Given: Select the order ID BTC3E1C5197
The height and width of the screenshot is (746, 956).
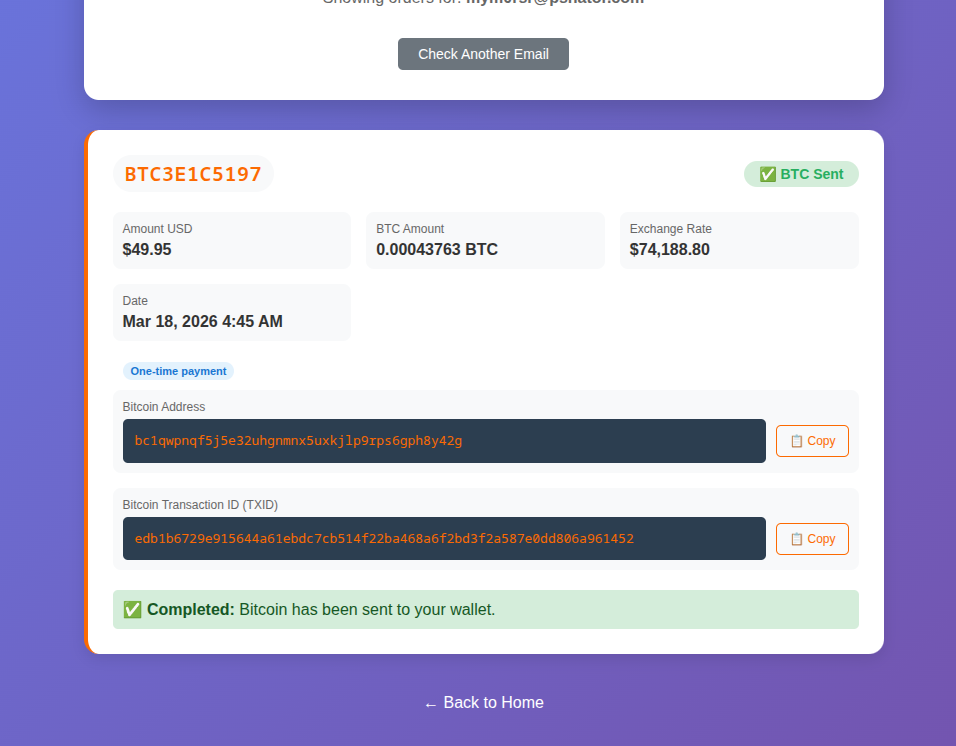Looking at the screenshot, I should [193, 174].
